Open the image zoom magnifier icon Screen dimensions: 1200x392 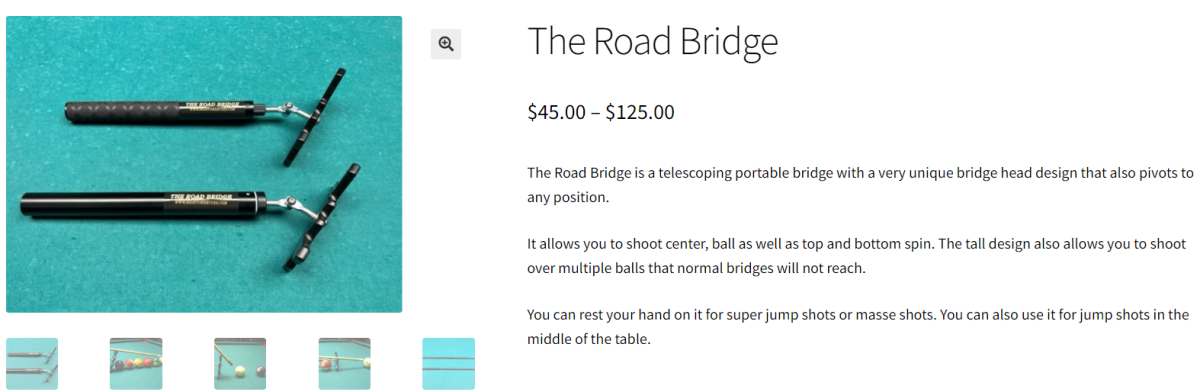coord(446,44)
